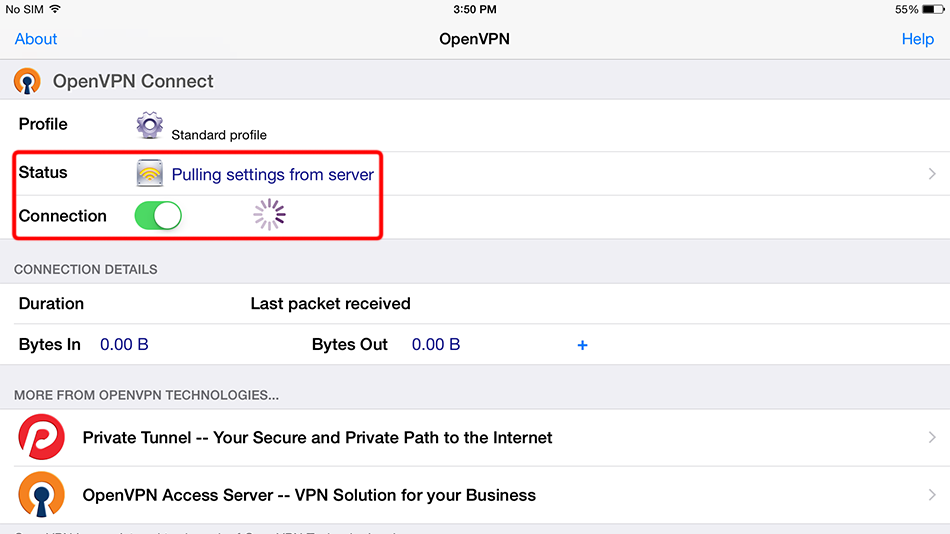Tap the Bytes Out value 0.00 B
This screenshot has width=950, height=534.
point(436,345)
